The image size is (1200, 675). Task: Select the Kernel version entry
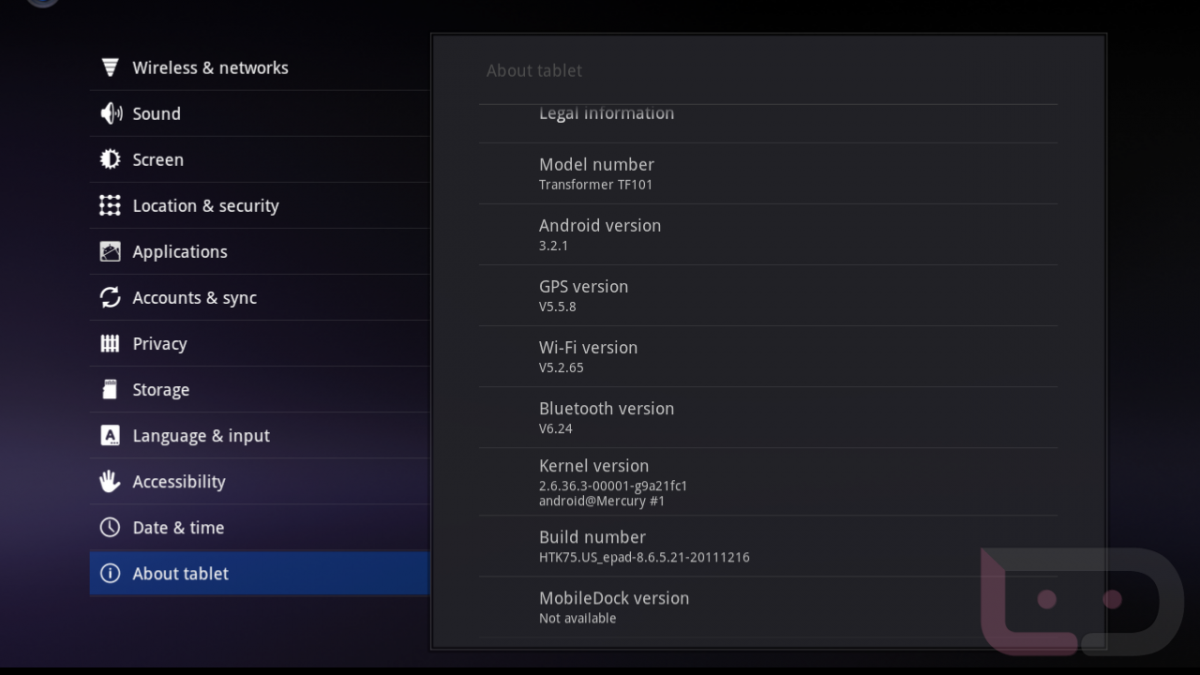tap(767, 481)
